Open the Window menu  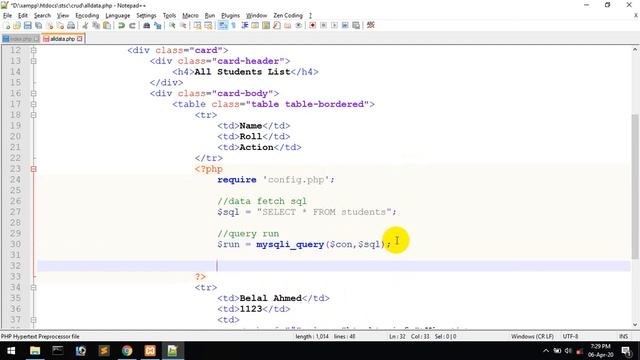256,15
